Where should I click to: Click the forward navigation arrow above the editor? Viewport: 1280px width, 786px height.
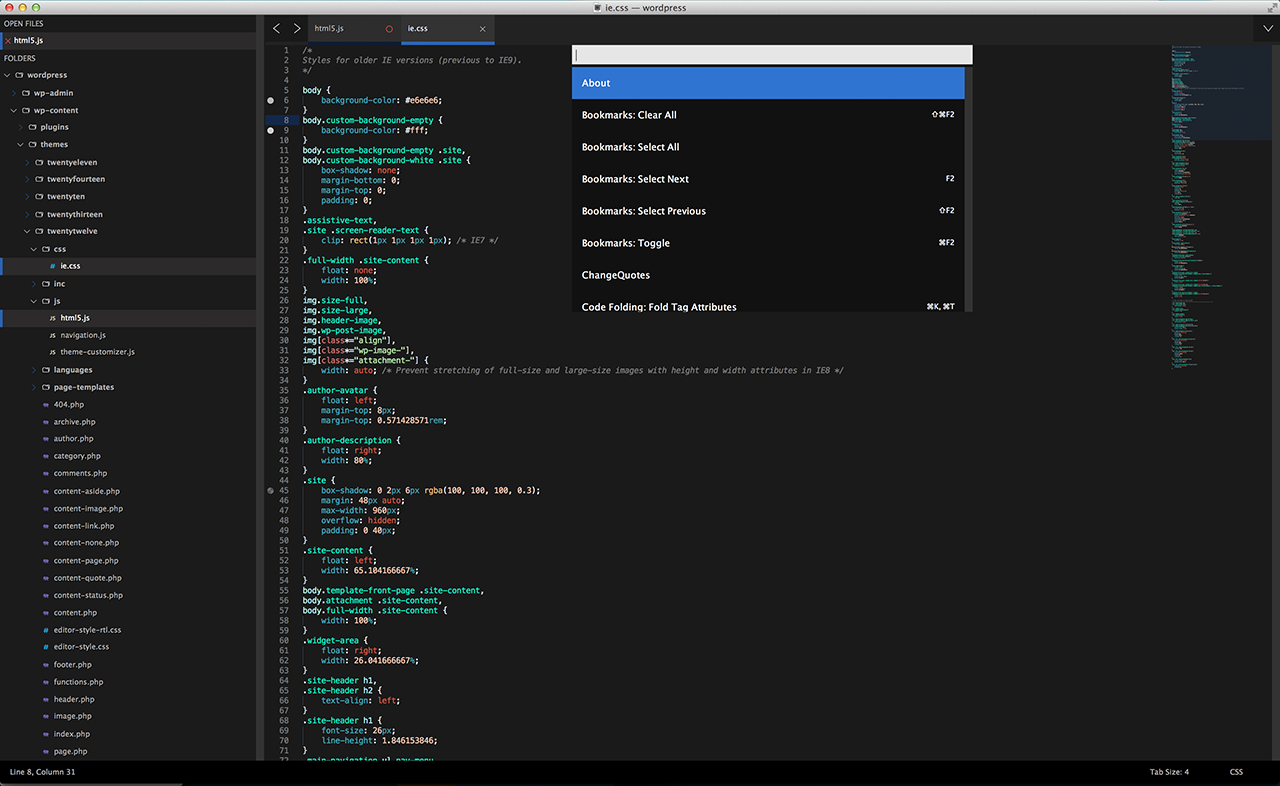[x=296, y=28]
